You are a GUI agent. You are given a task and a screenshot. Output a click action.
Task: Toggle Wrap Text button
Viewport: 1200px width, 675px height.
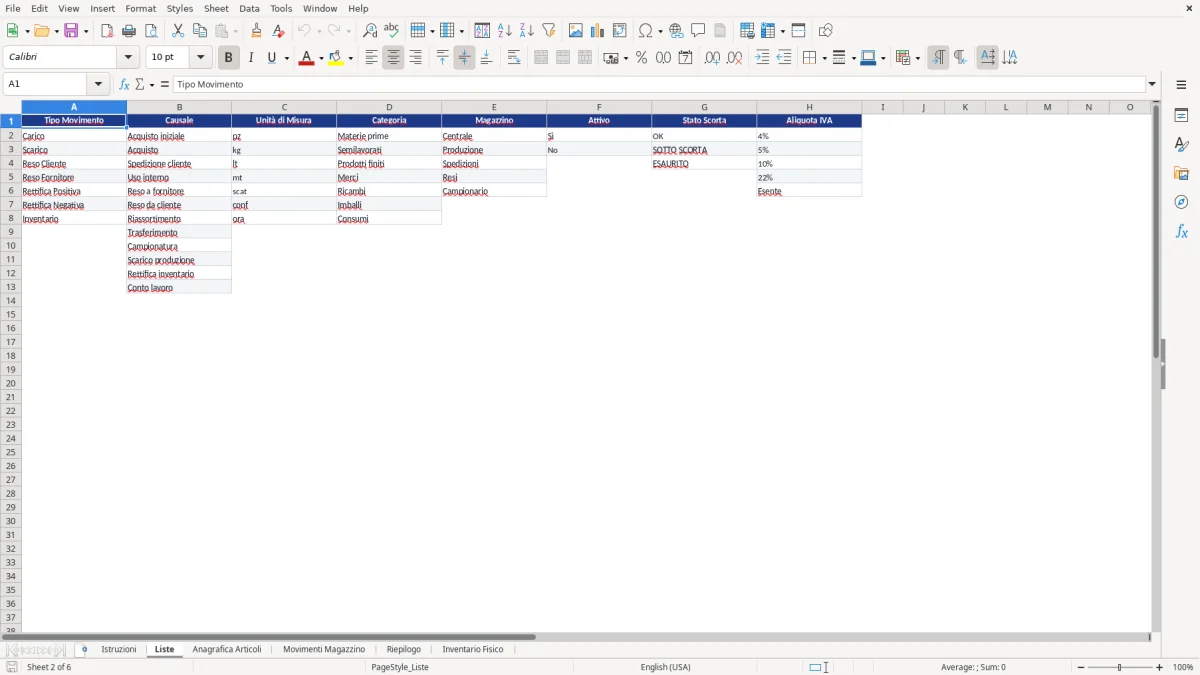514,58
